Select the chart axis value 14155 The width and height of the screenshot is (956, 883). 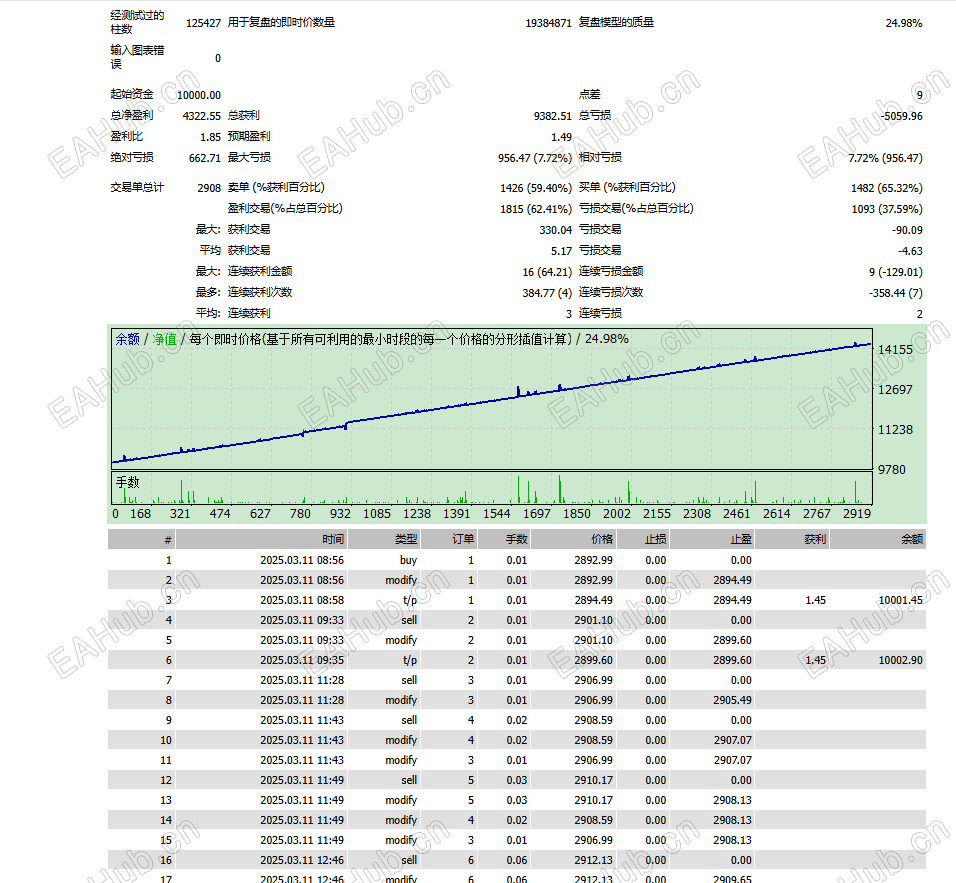coord(895,349)
